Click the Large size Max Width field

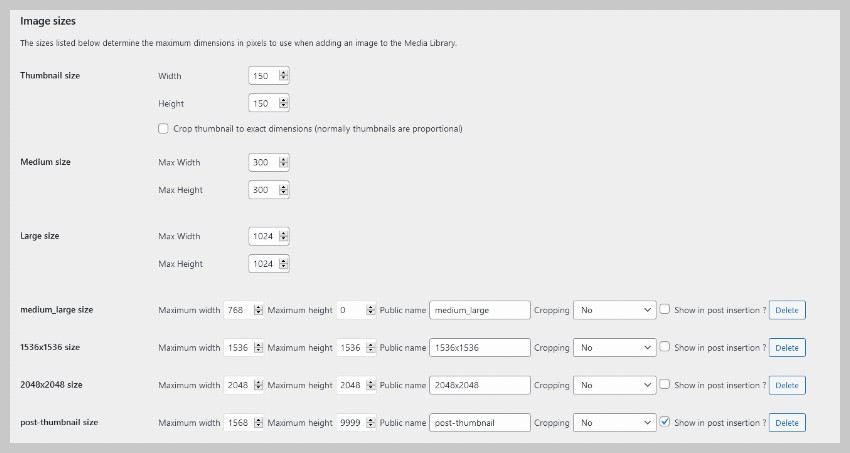point(264,237)
